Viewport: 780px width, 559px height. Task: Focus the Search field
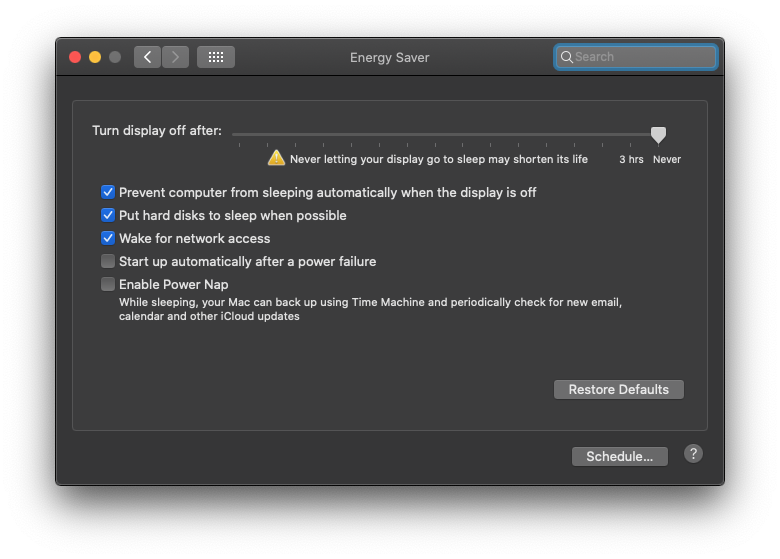(636, 57)
